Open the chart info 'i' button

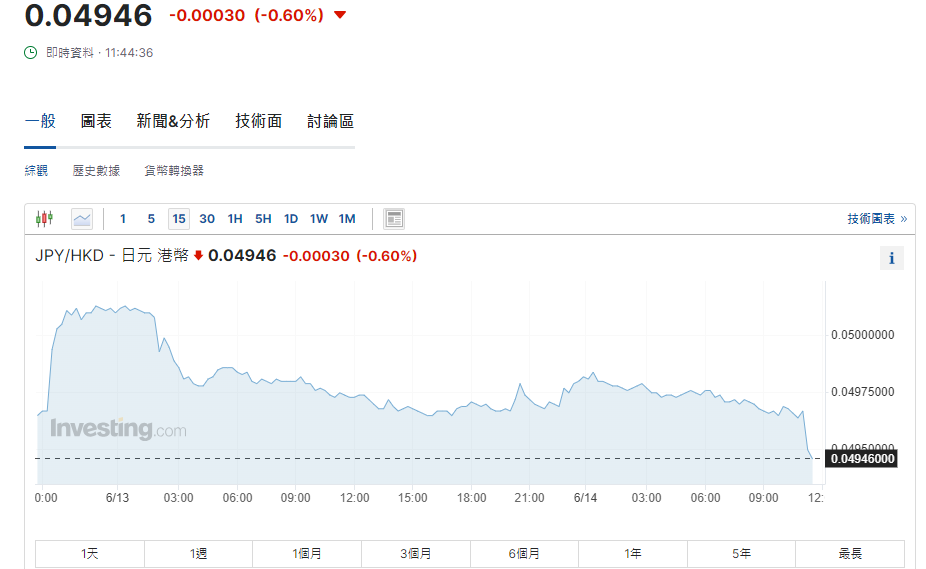[891, 259]
